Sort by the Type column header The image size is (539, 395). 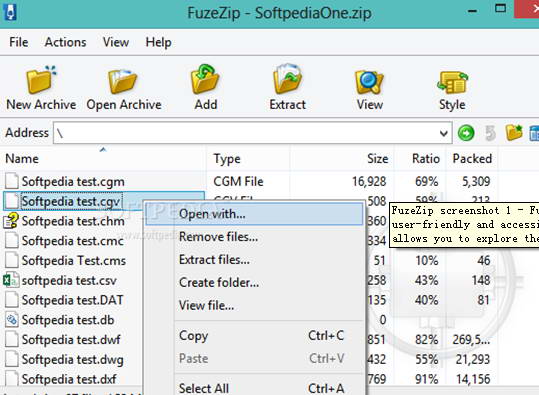[248, 158]
